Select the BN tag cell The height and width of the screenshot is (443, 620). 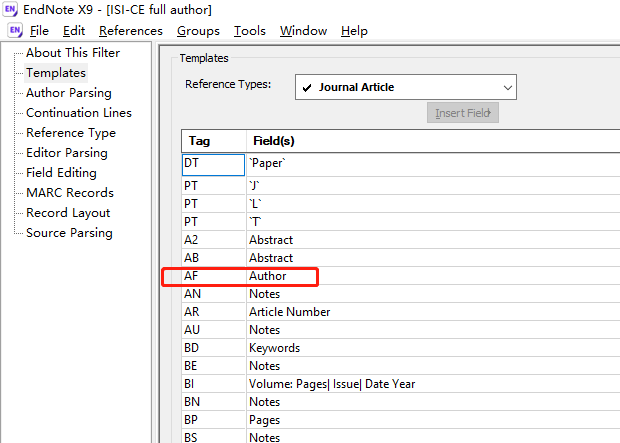214,402
